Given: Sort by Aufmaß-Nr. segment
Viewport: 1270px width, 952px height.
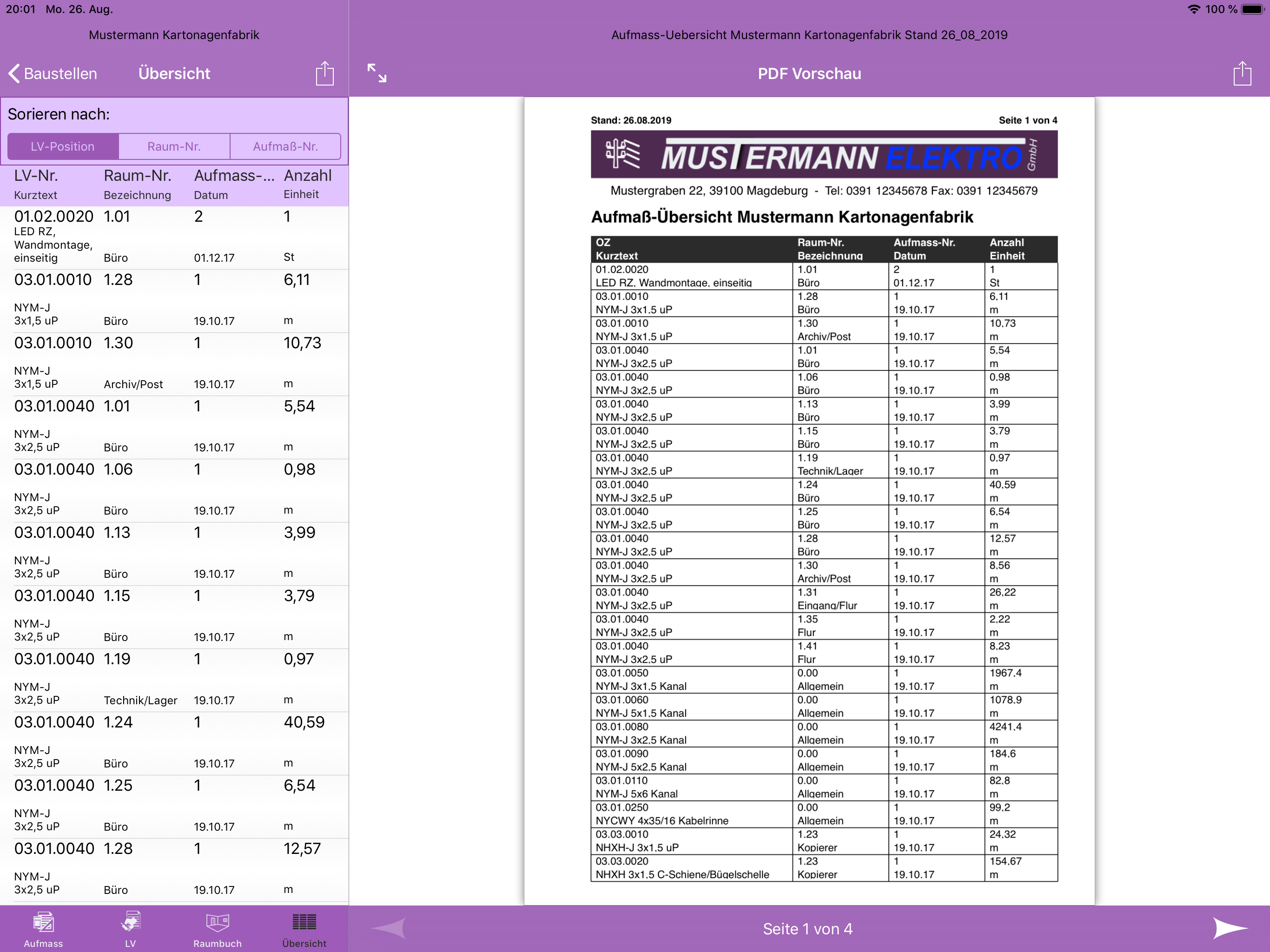Looking at the screenshot, I should point(285,146).
